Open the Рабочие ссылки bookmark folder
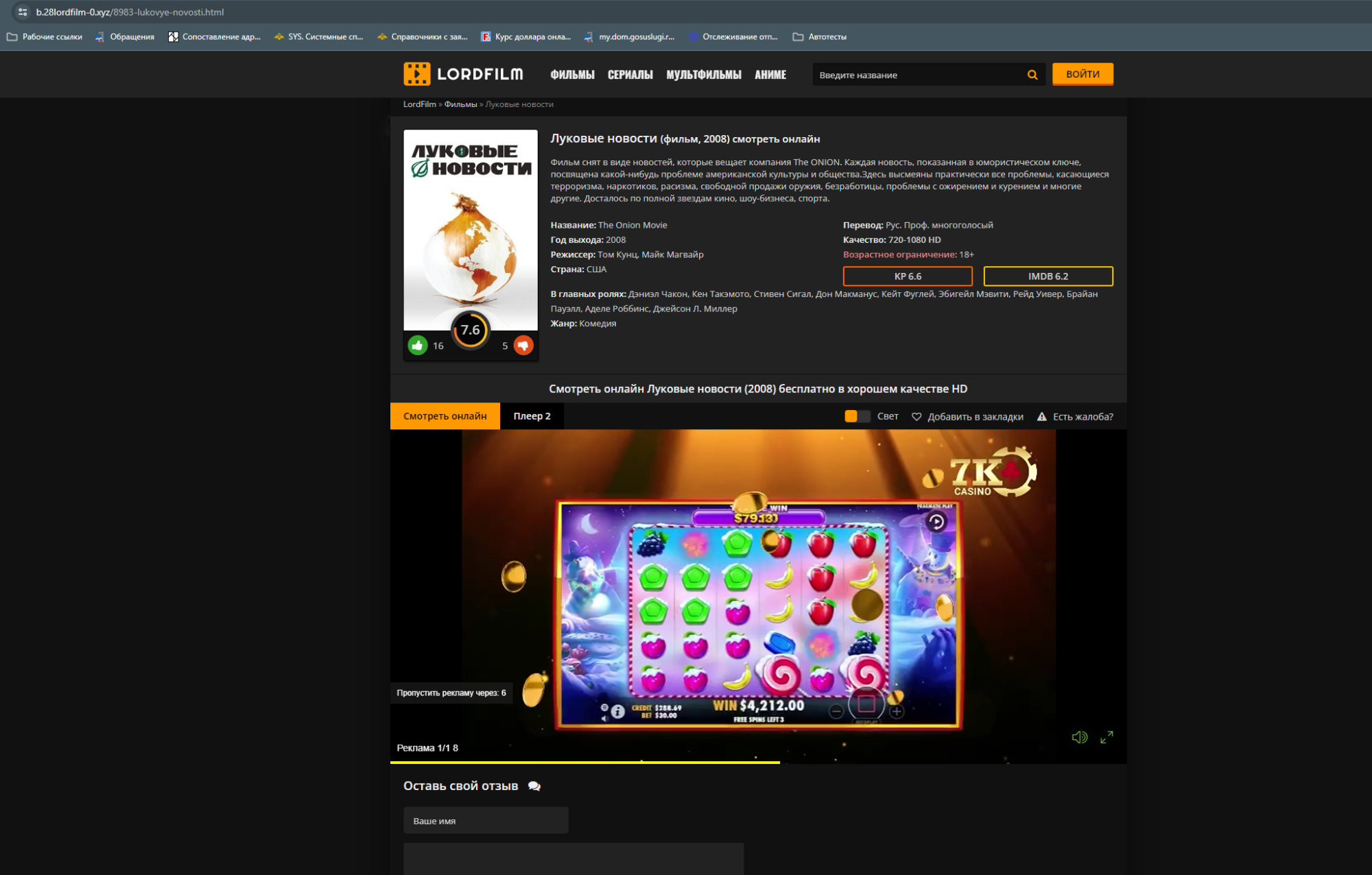This screenshot has width=1372, height=875. pyautogui.click(x=45, y=37)
